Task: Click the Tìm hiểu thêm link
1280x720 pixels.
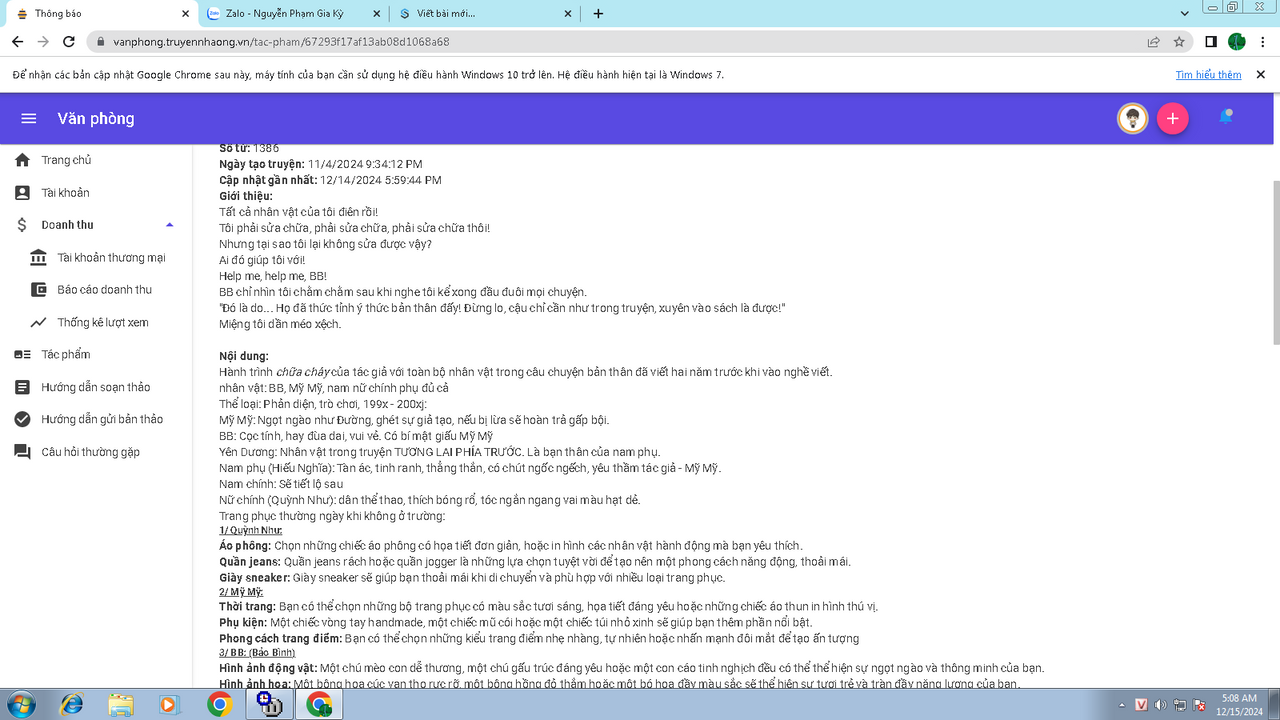Action: [1208, 75]
